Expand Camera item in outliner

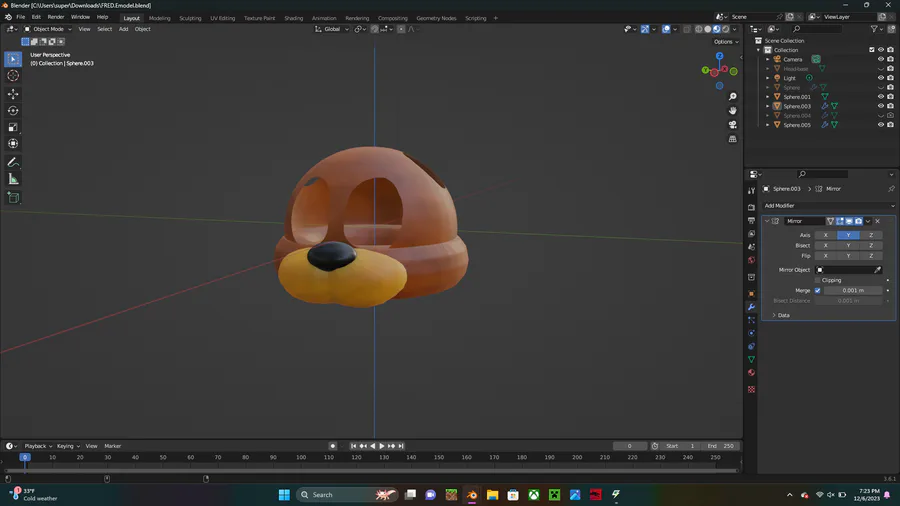(767, 59)
